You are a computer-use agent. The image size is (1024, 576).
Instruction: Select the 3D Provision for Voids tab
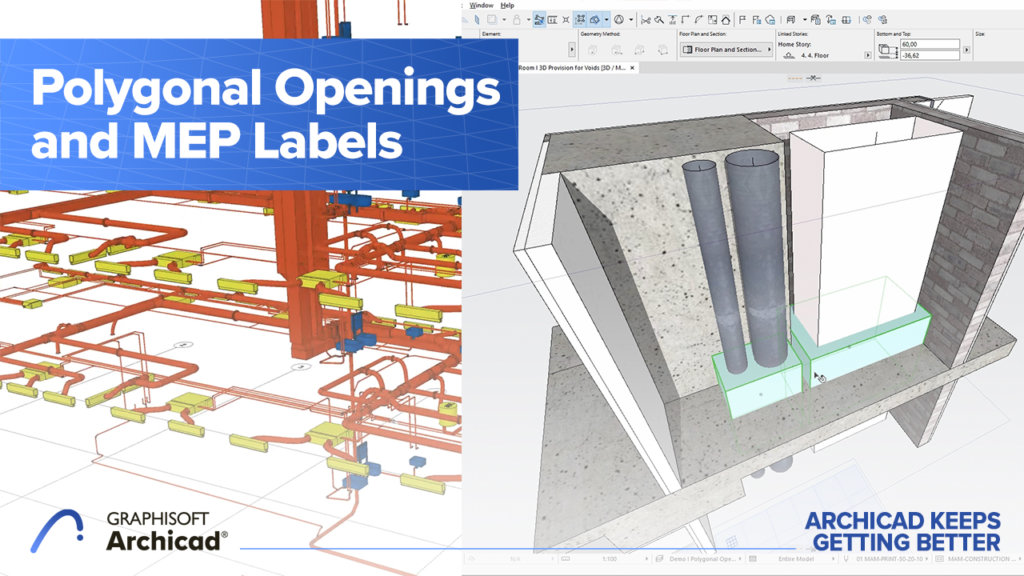click(575, 67)
